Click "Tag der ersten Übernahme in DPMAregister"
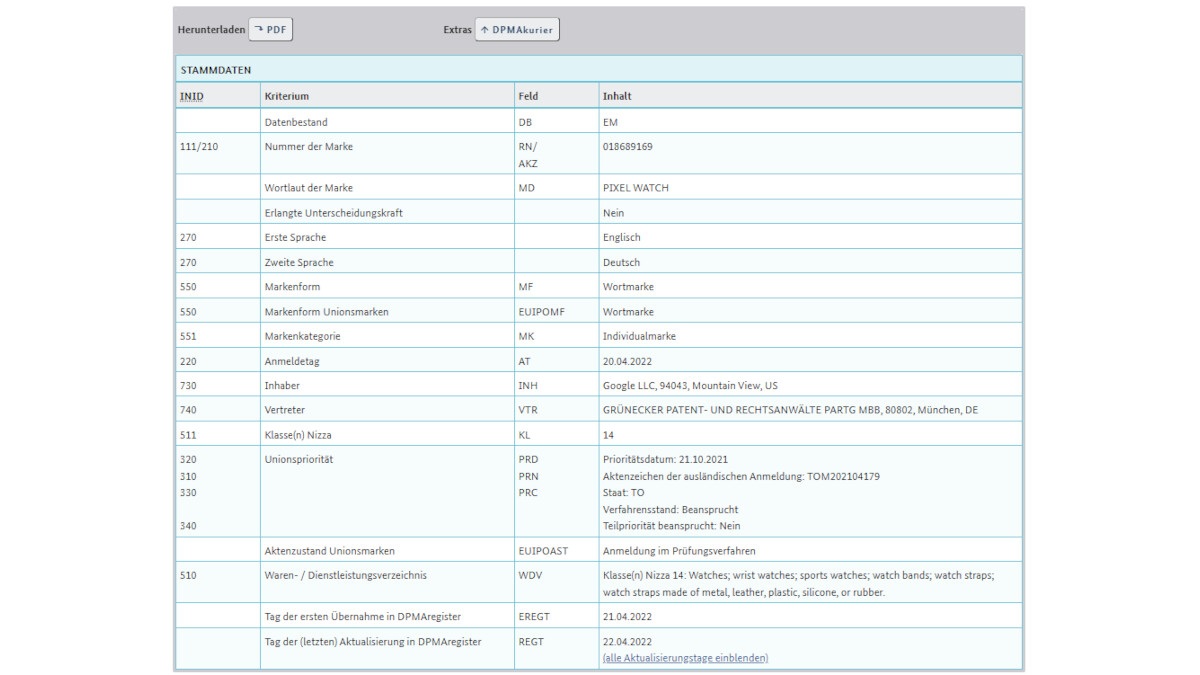This screenshot has width=1200, height=675. coord(363,616)
